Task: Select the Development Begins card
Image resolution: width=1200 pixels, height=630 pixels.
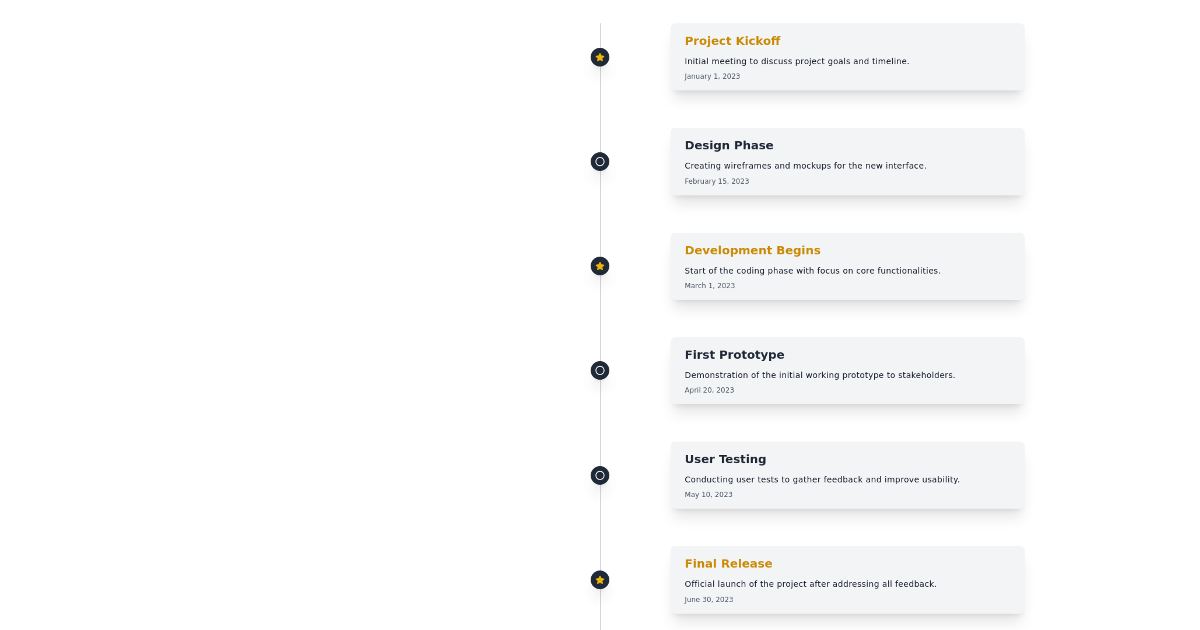Action: (x=847, y=266)
